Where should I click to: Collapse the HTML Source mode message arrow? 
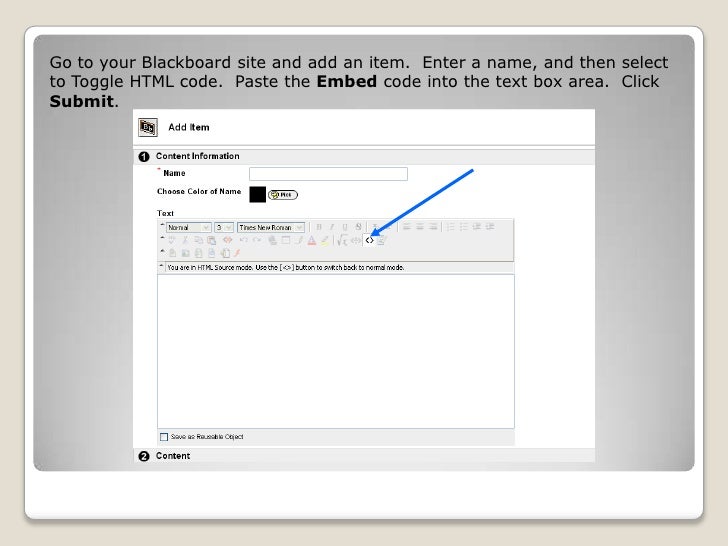161,266
